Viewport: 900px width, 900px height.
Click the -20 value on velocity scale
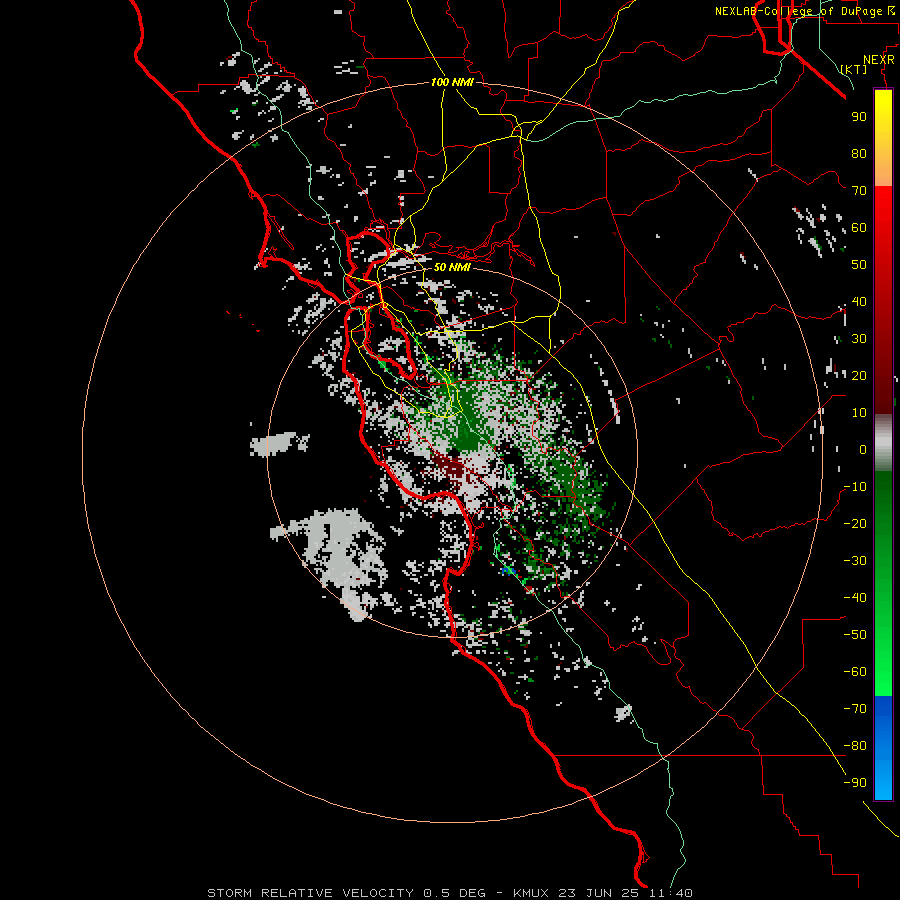point(855,523)
